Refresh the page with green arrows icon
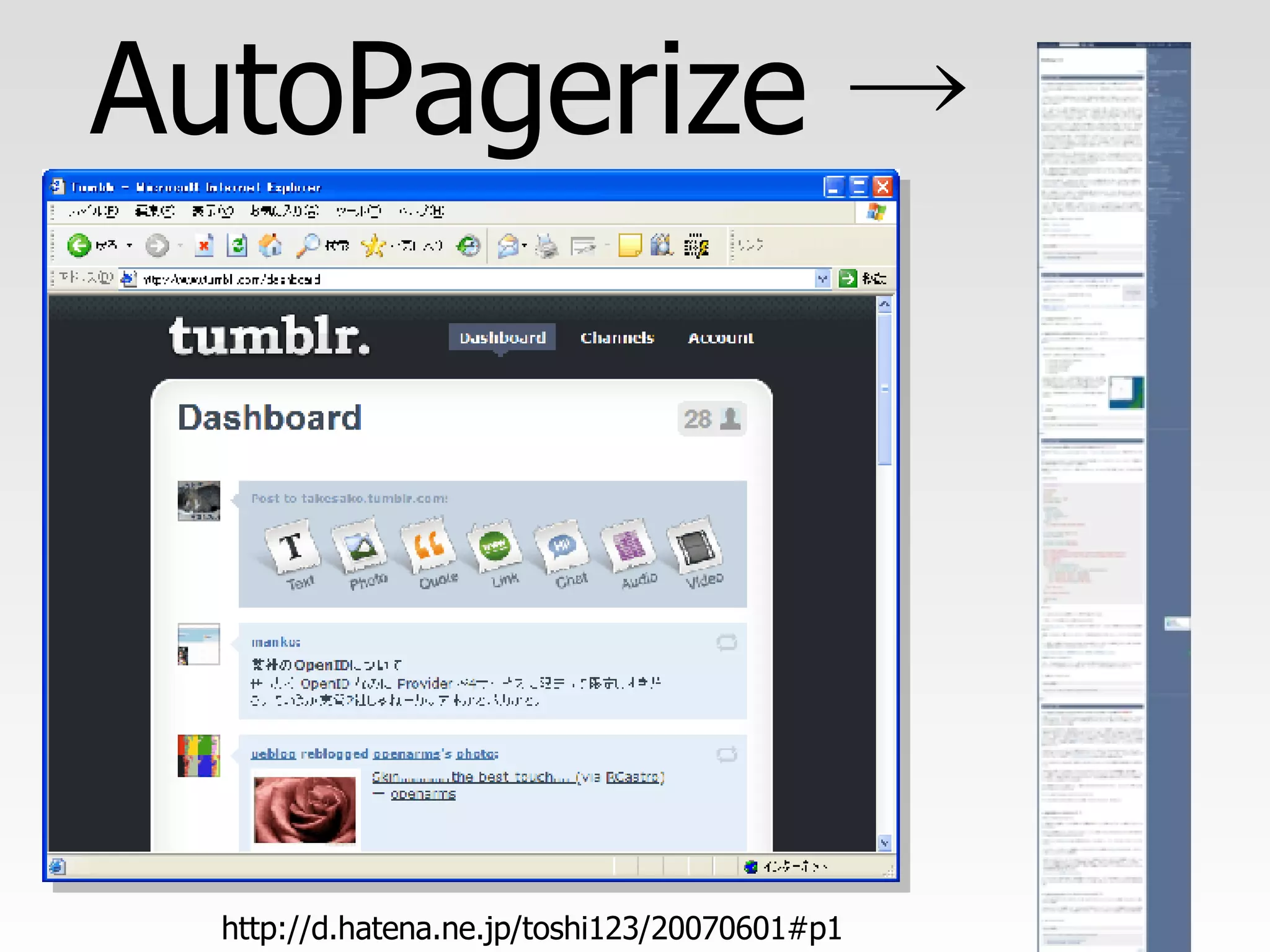The height and width of the screenshot is (952, 1270). [x=237, y=246]
